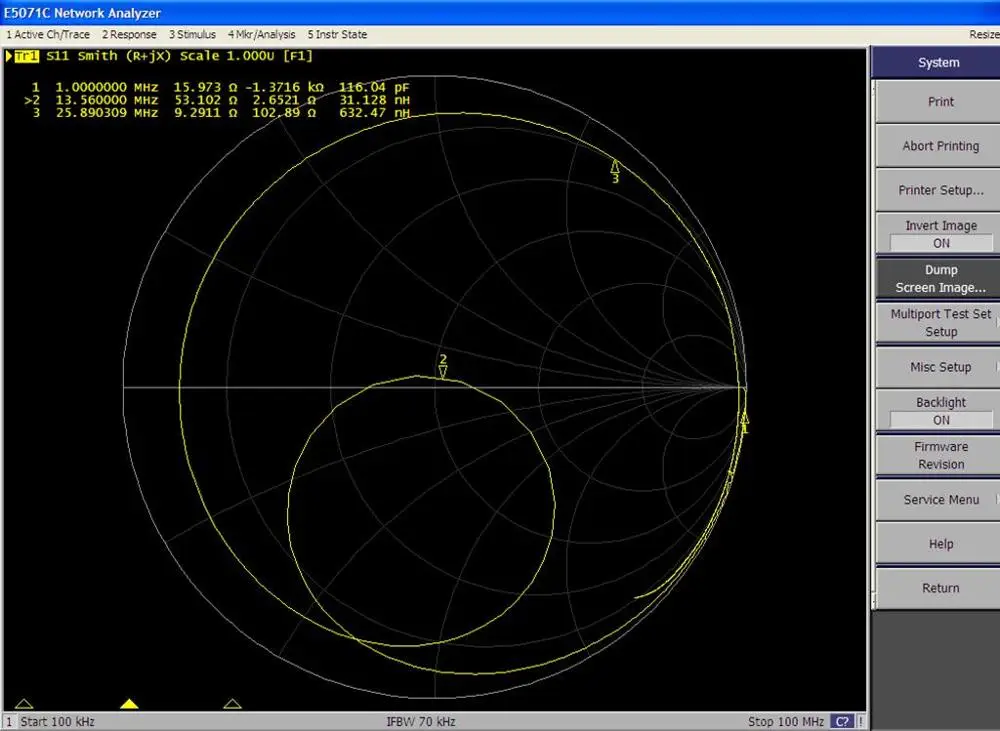
Task: Click marker 1 triangle at chart right edge
Action: click(743, 418)
